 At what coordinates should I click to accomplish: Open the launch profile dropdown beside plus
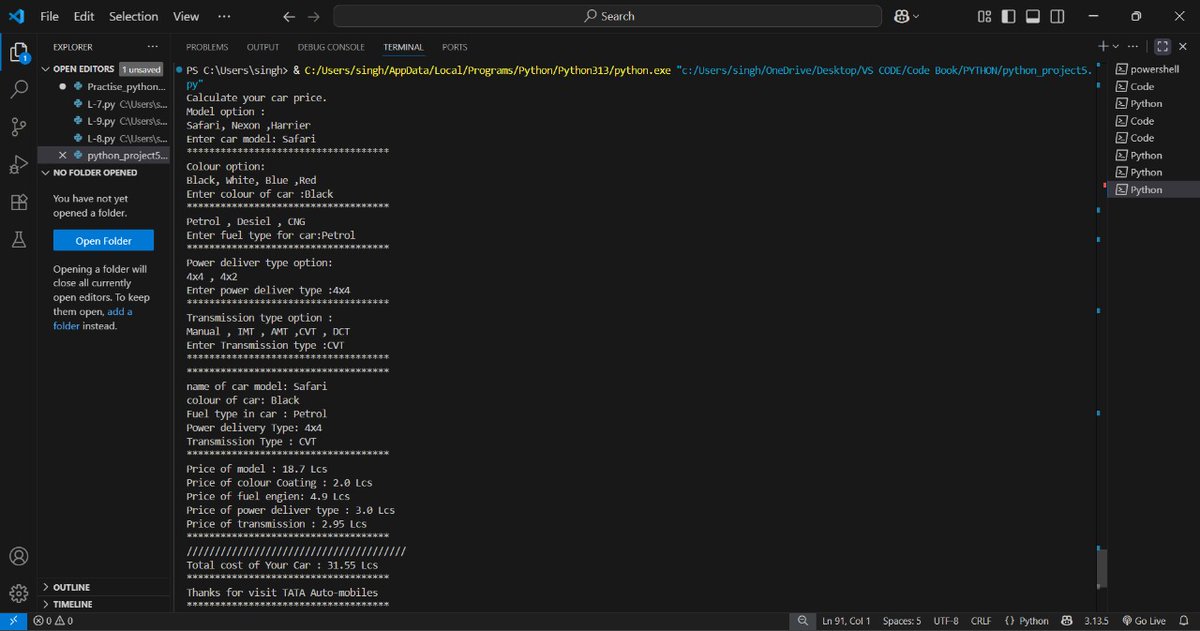[x=1118, y=47]
